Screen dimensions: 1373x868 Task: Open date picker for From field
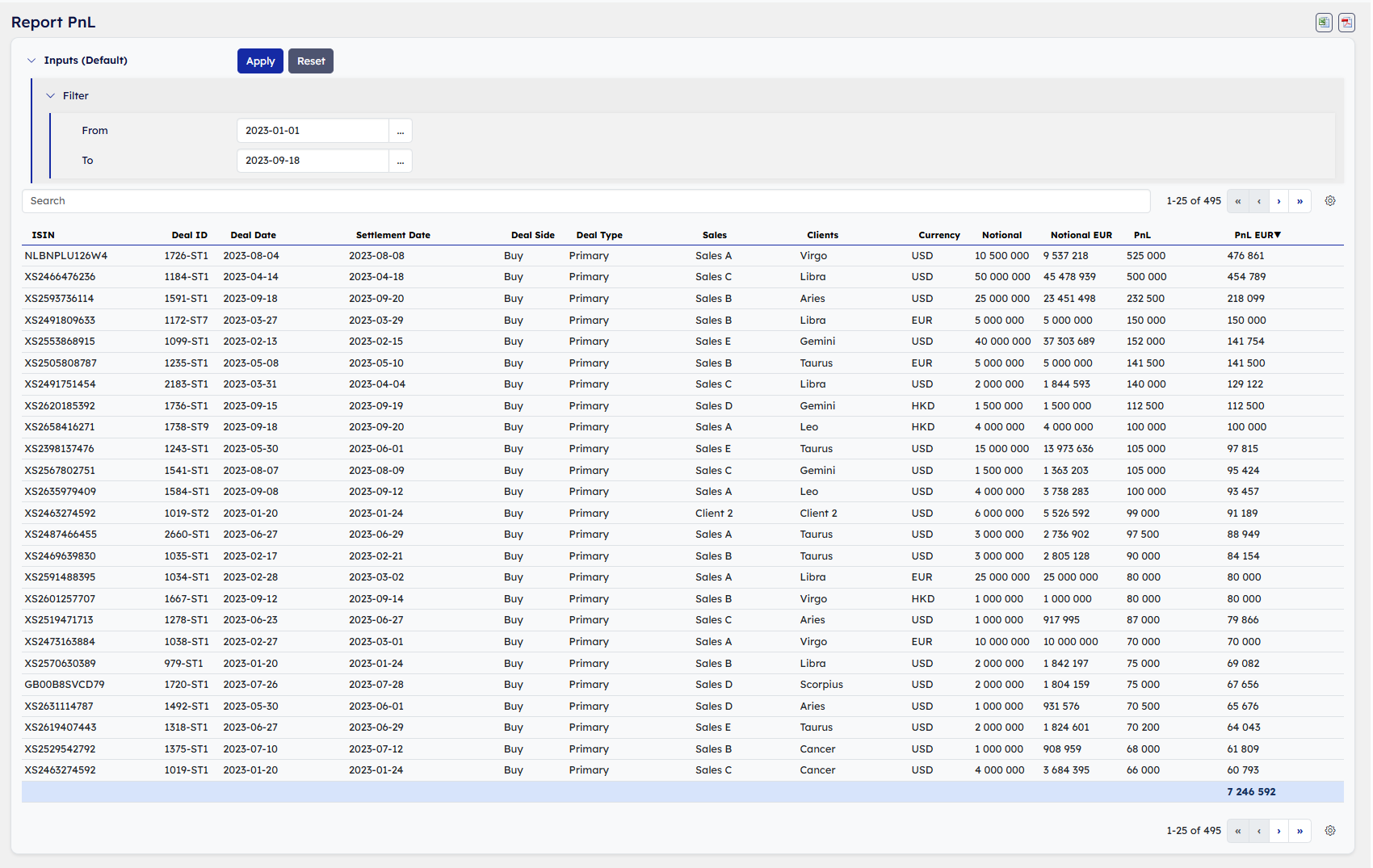[401, 131]
